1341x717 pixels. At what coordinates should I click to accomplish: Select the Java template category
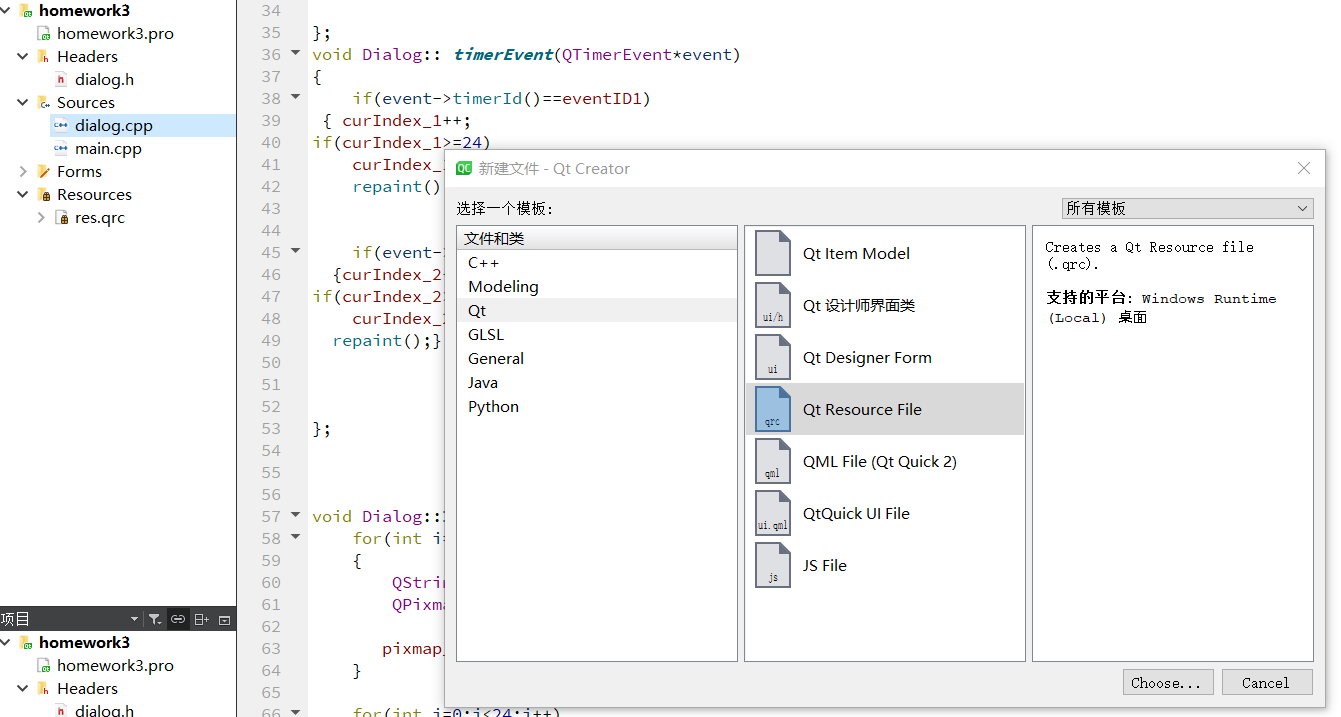coord(597,382)
